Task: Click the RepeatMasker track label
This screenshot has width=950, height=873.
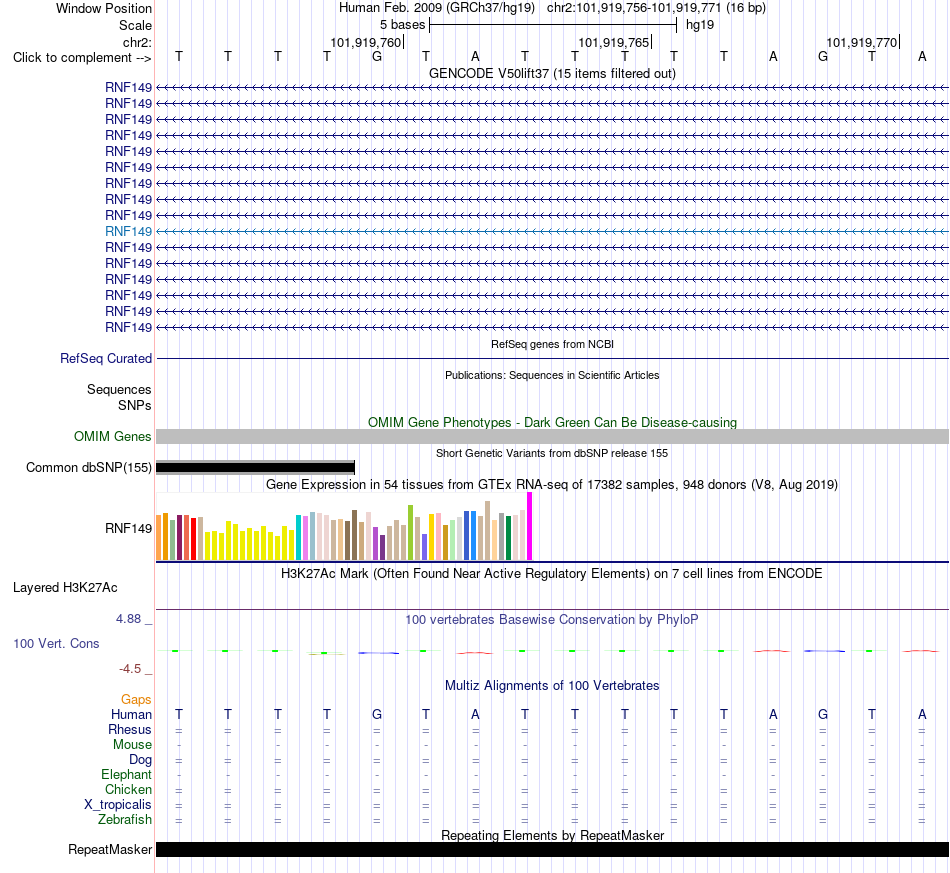Action: (110, 849)
